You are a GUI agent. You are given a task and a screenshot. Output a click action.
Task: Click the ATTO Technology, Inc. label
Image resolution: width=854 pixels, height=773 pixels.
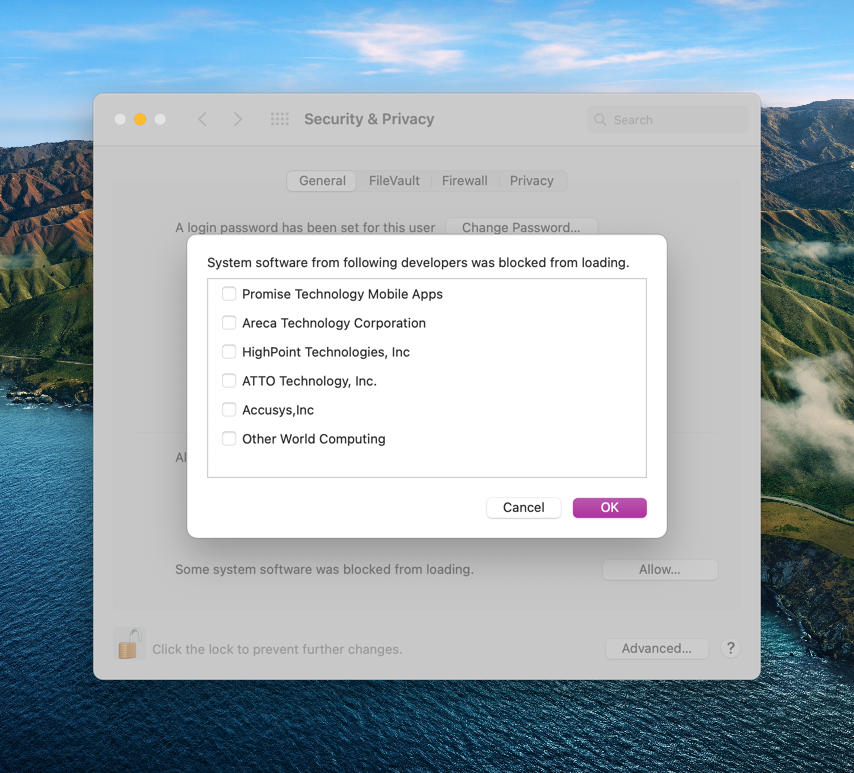tap(309, 381)
